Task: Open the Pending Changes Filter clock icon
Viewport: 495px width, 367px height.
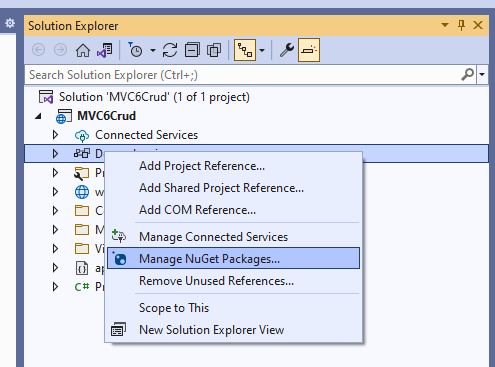Action: click(135, 50)
